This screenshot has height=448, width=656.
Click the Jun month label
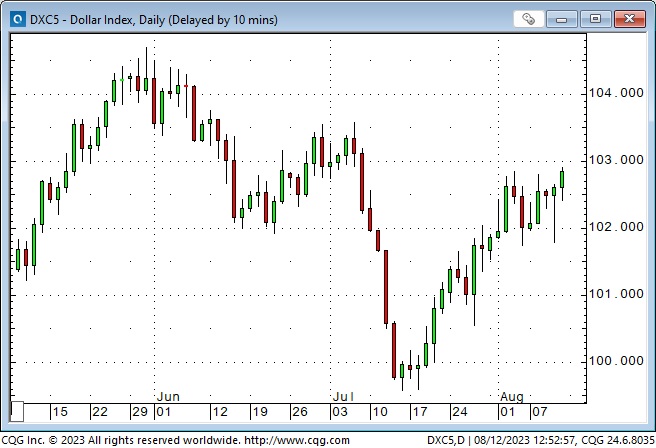pyautogui.click(x=168, y=397)
